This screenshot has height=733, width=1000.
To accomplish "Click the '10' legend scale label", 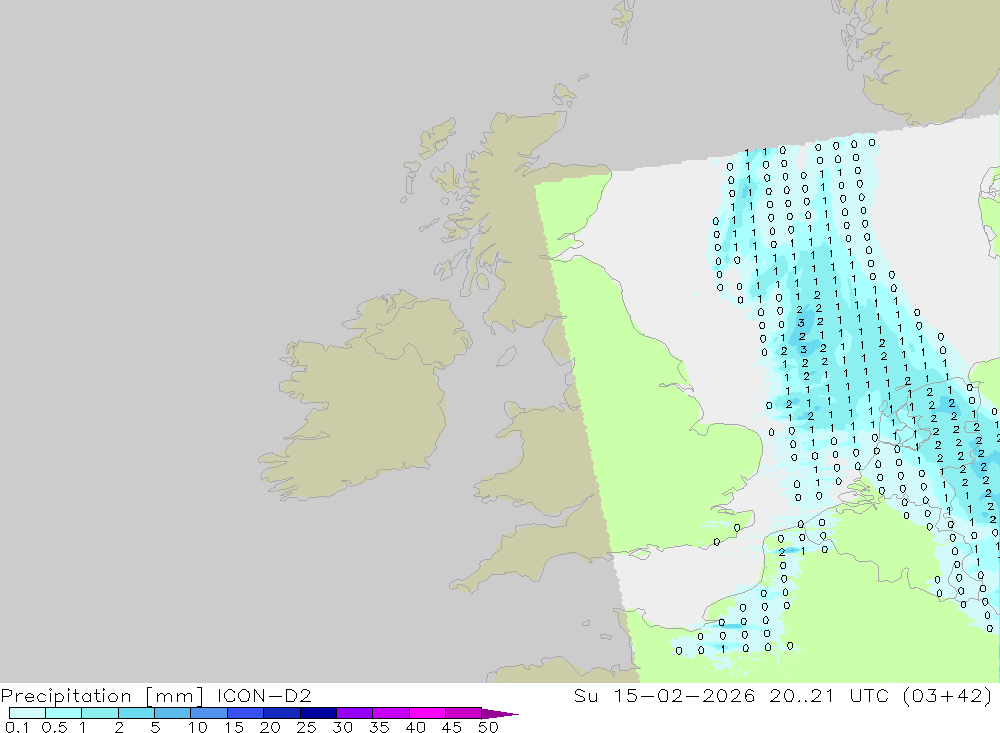I will [x=198, y=727].
